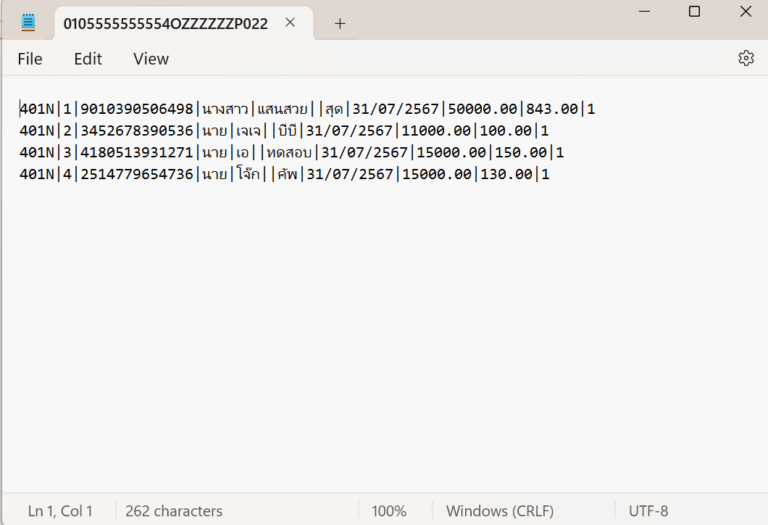The image size is (768, 525).
Task: Minimize the Notepad window
Action: (645, 11)
